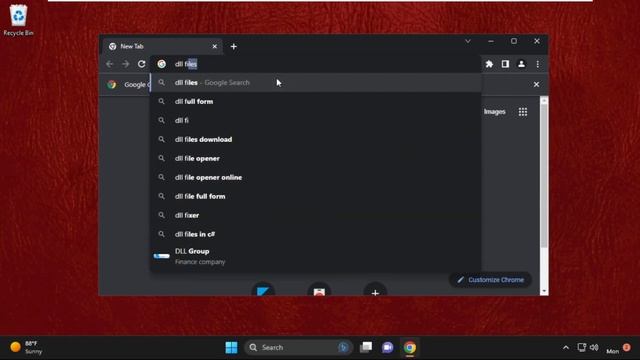This screenshot has width=640, height=360.
Task: Open the Windows Start menu
Action: tap(231, 347)
